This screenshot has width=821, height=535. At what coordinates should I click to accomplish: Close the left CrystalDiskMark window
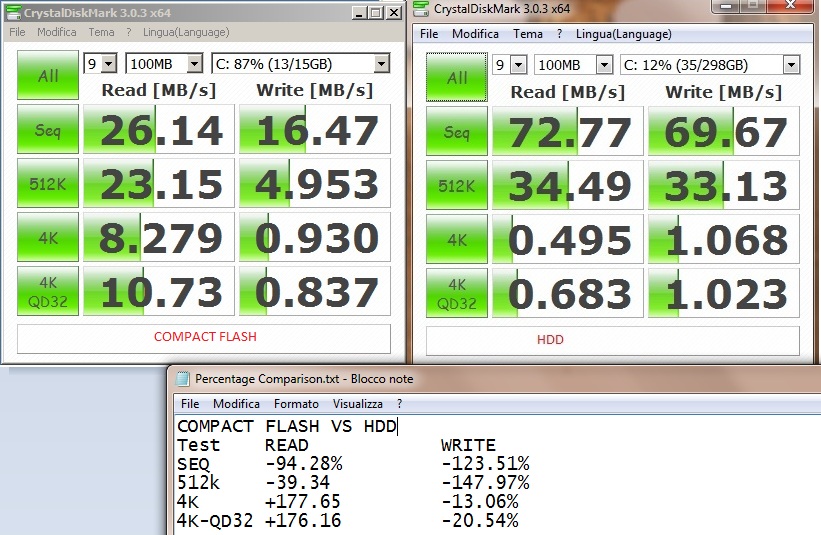tap(393, 13)
